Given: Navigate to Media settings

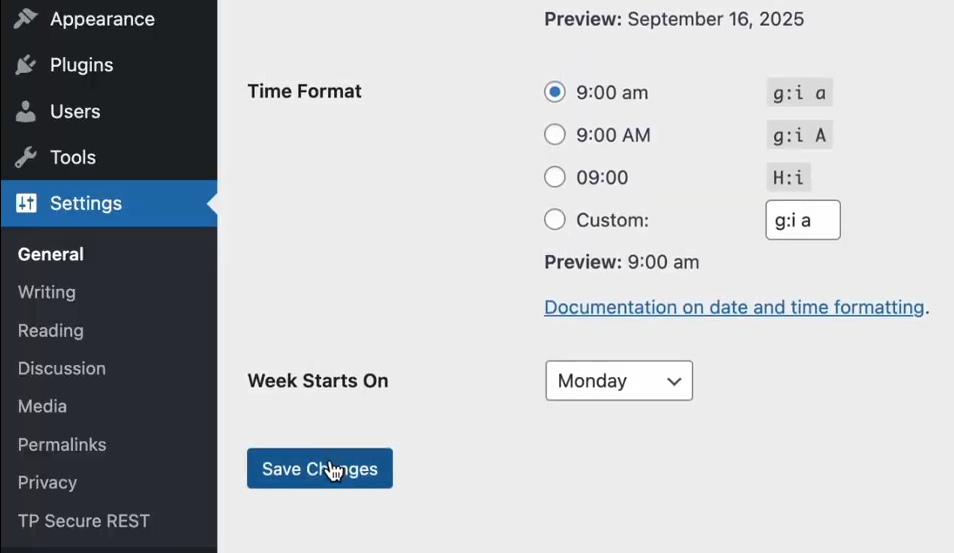Looking at the screenshot, I should [x=43, y=406].
